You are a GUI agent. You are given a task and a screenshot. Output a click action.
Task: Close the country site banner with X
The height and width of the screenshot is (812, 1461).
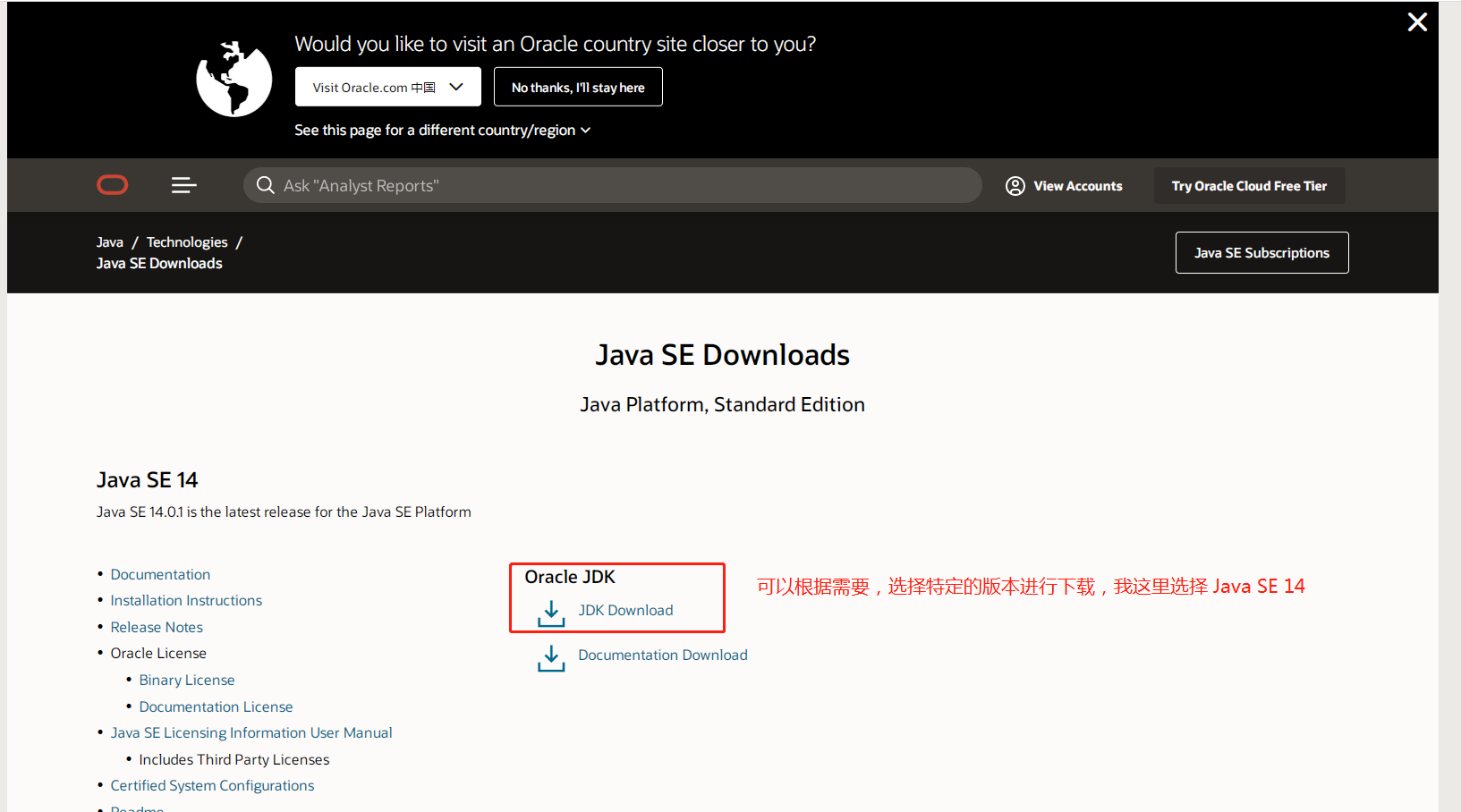1417,21
